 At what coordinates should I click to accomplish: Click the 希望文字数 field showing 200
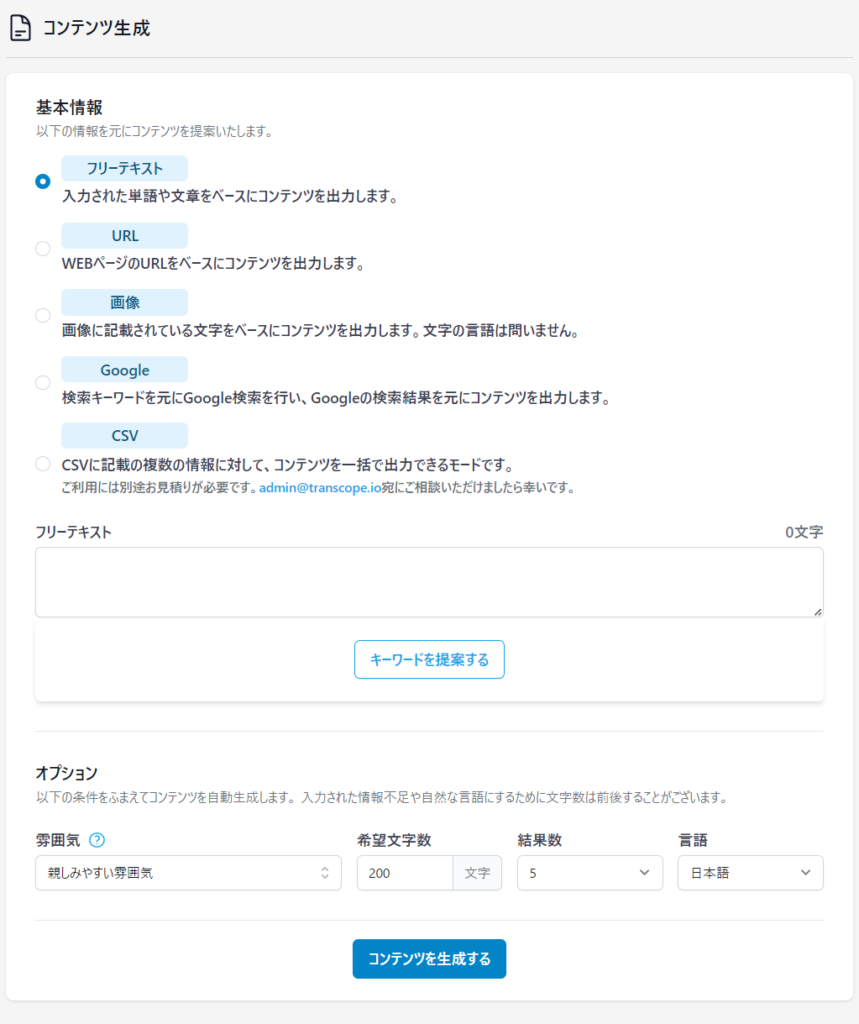[x=405, y=873]
